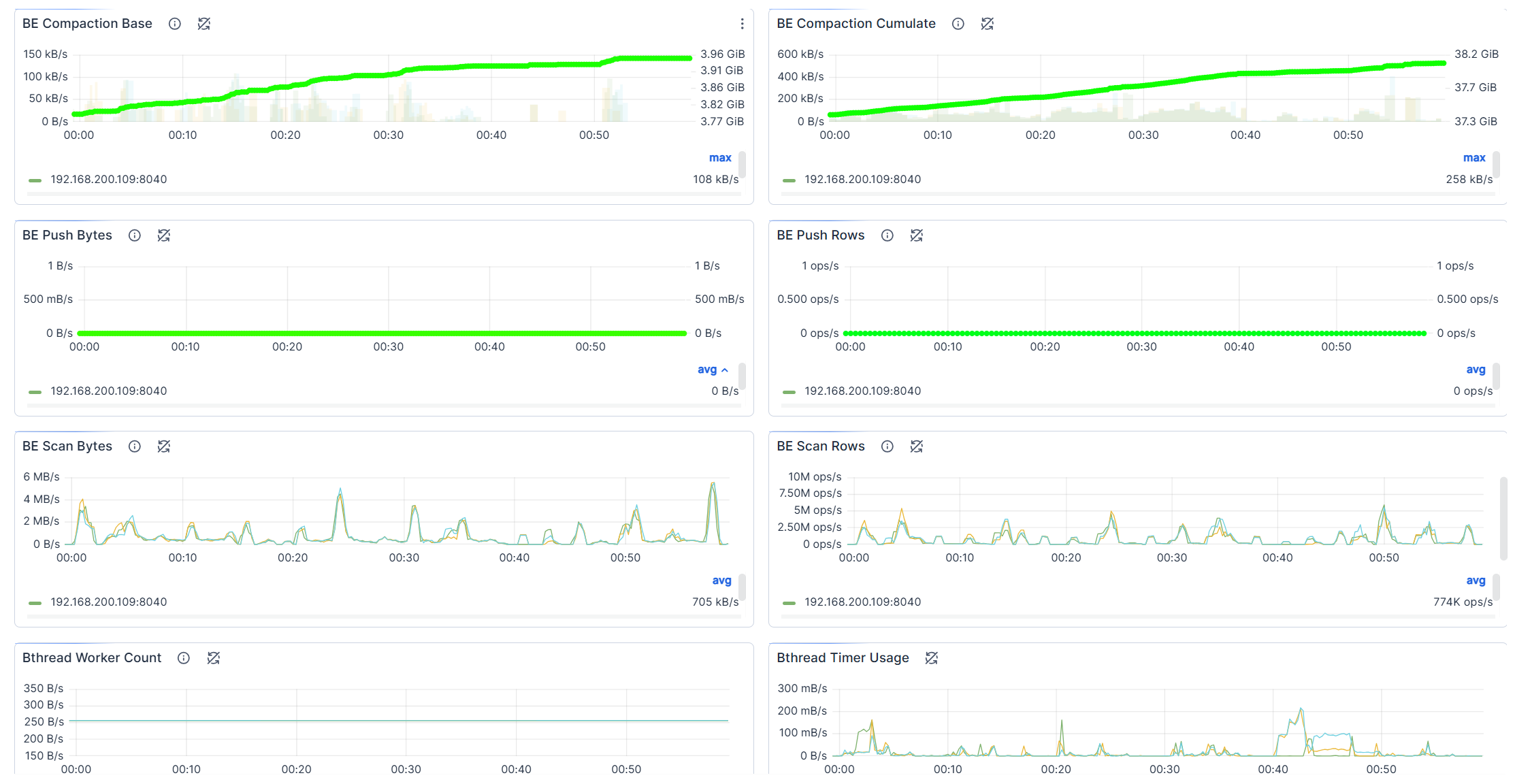
Task: Click info icon on BE Compaction Cumulate
Action: click(x=958, y=24)
